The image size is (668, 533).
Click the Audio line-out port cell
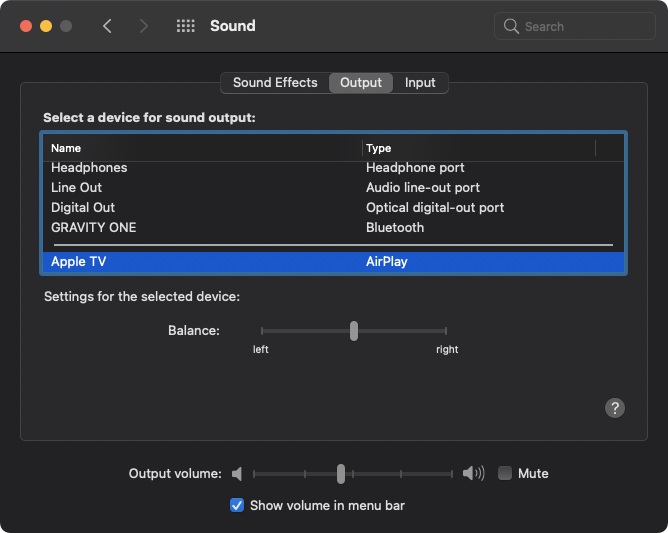click(423, 187)
